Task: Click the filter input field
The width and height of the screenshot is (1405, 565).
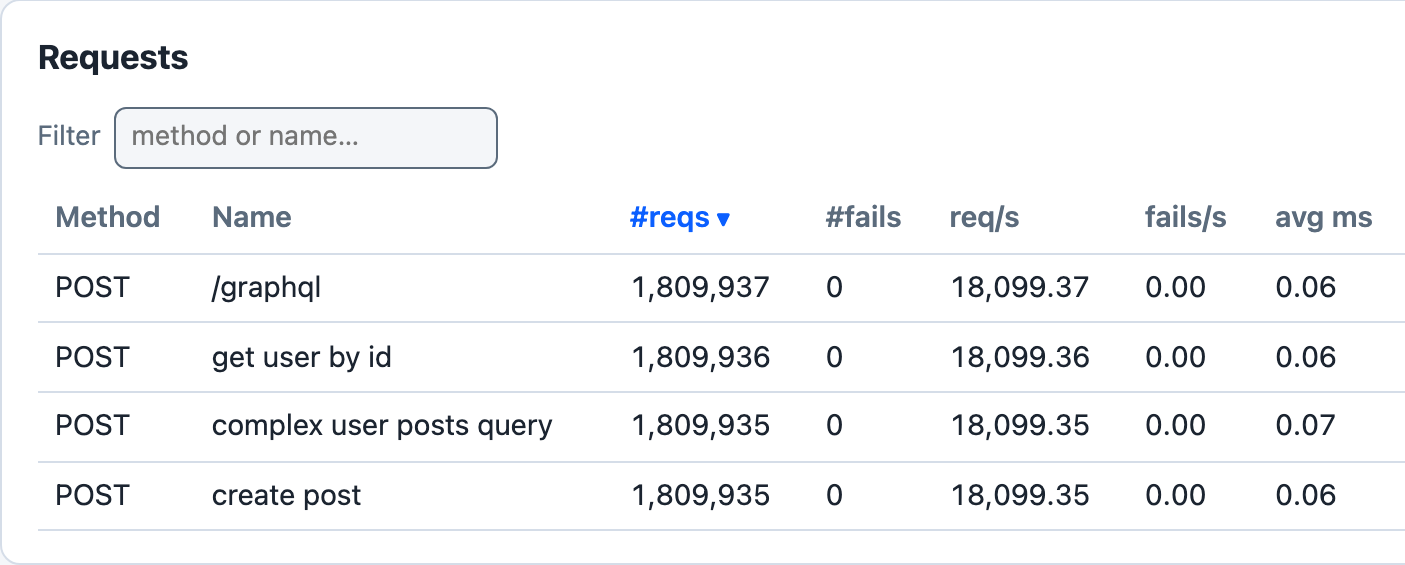Action: click(x=306, y=137)
